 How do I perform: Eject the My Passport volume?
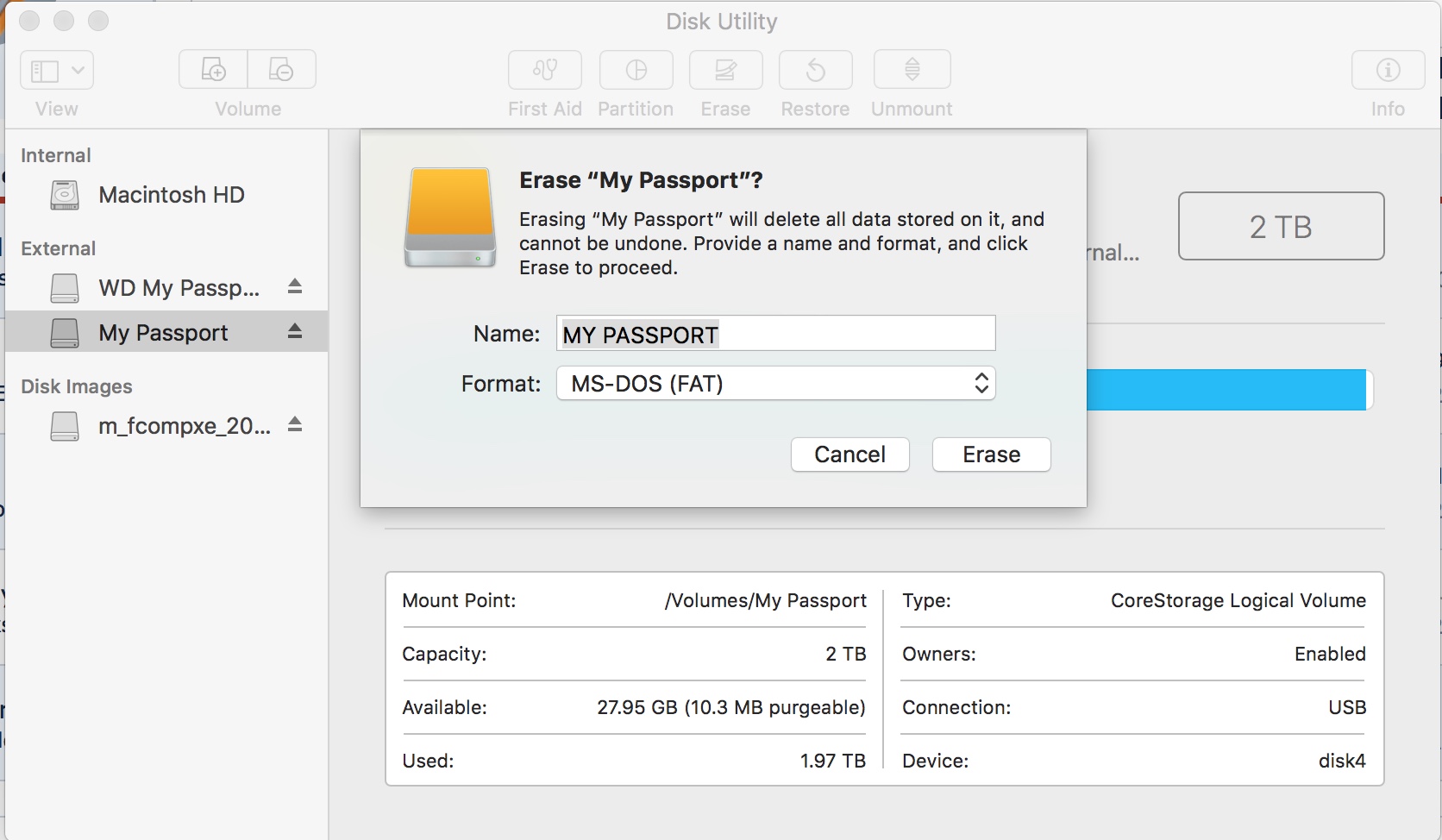click(295, 331)
